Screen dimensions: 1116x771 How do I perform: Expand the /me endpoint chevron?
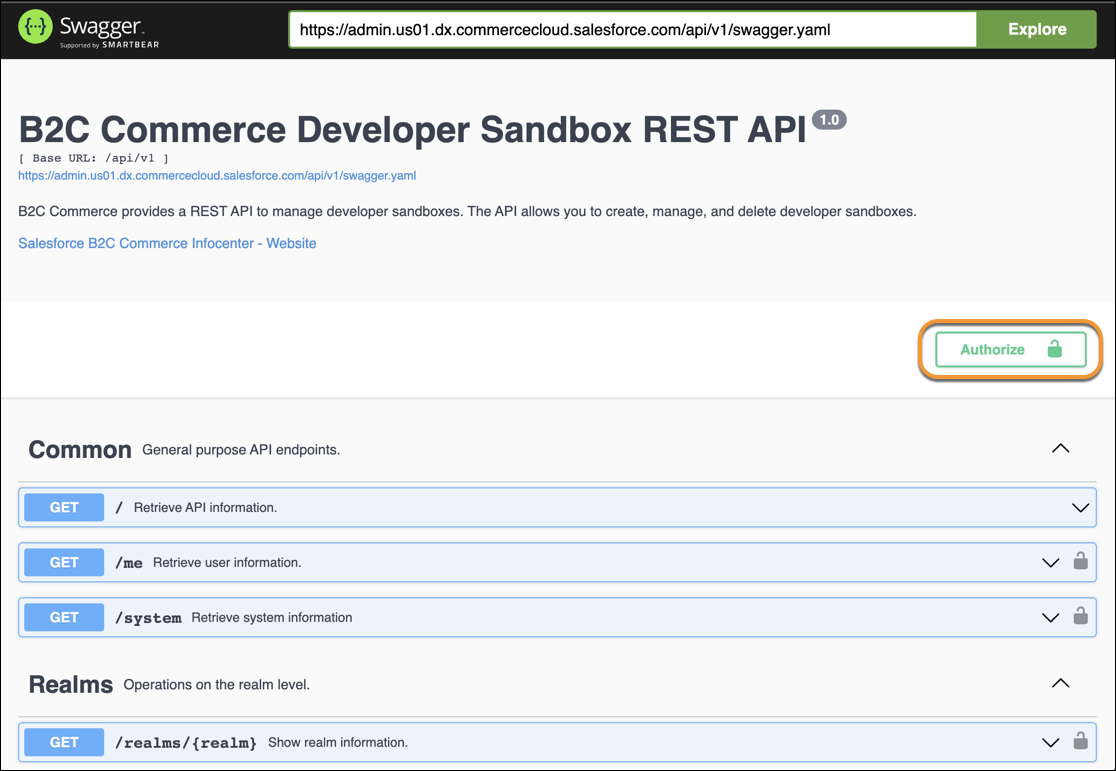[x=1051, y=562]
